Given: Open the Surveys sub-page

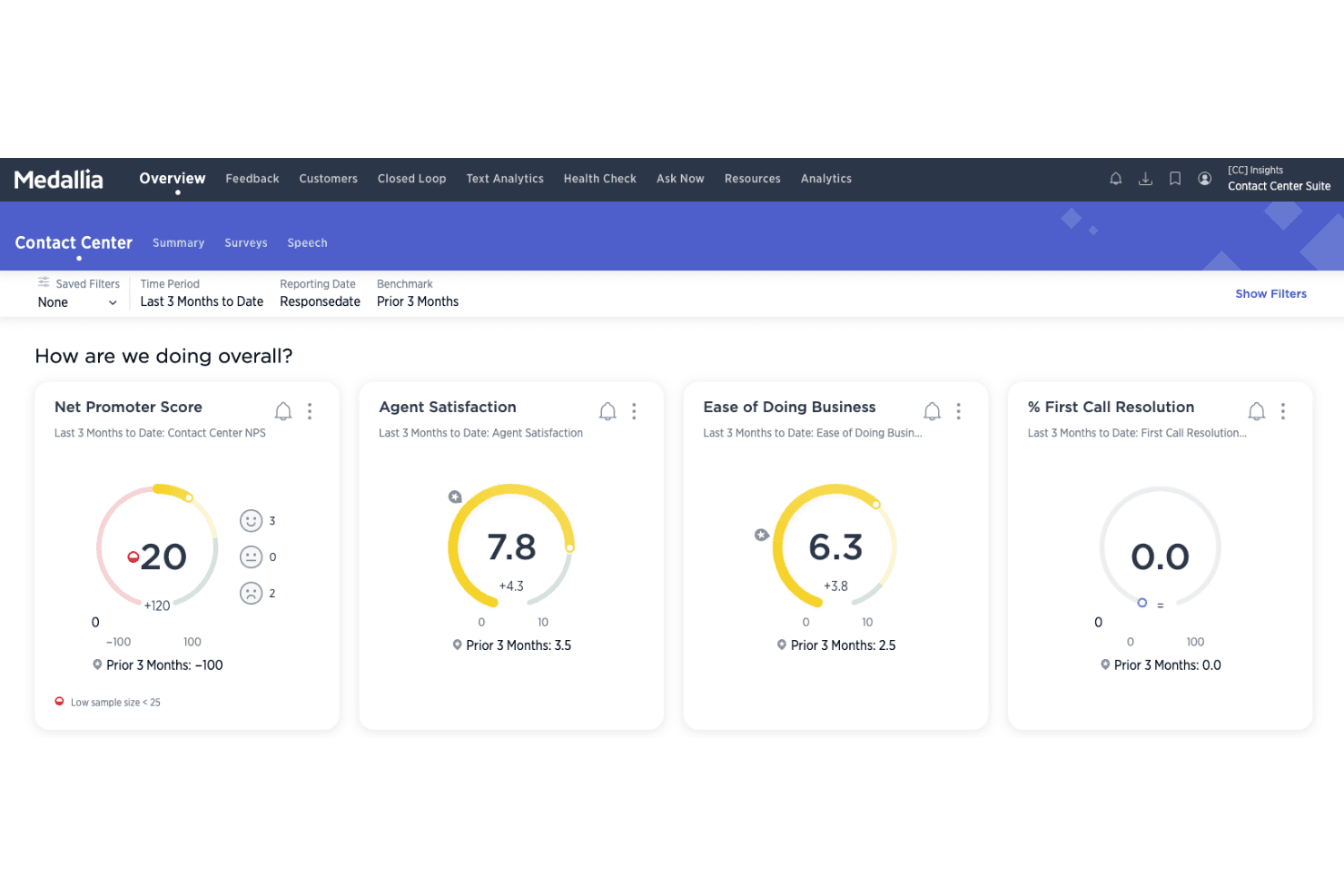Looking at the screenshot, I should click(246, 243).
